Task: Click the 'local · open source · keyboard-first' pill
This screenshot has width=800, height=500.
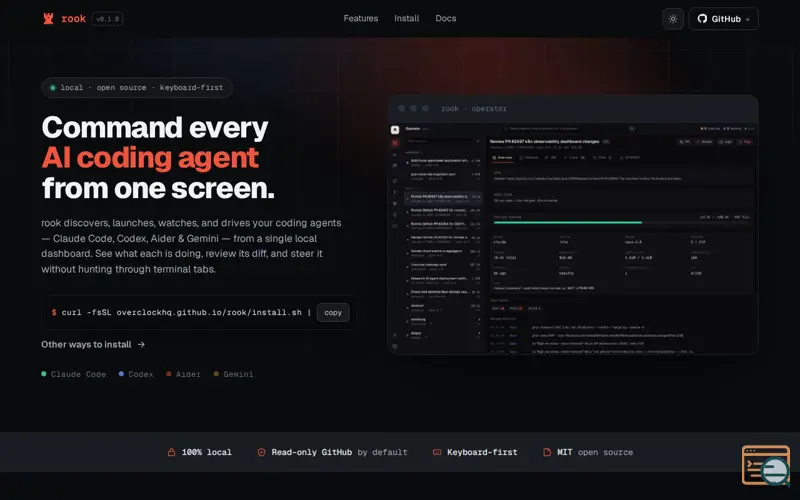Action: coord(137,88)
